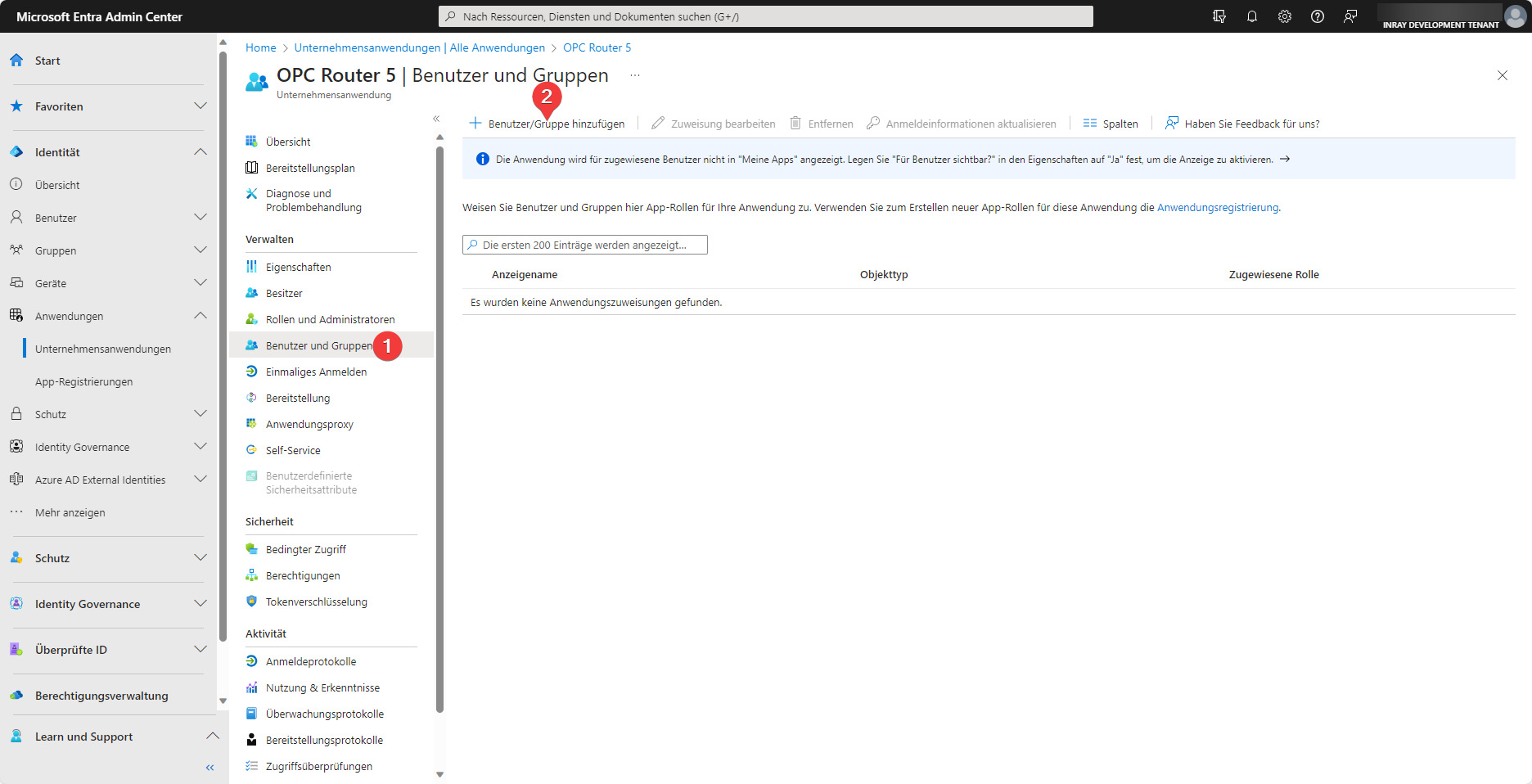The width and height of the screenshot is (1532, 784).
Task: Expand the Identity Governance bottom section
Action: pos(200,604)
